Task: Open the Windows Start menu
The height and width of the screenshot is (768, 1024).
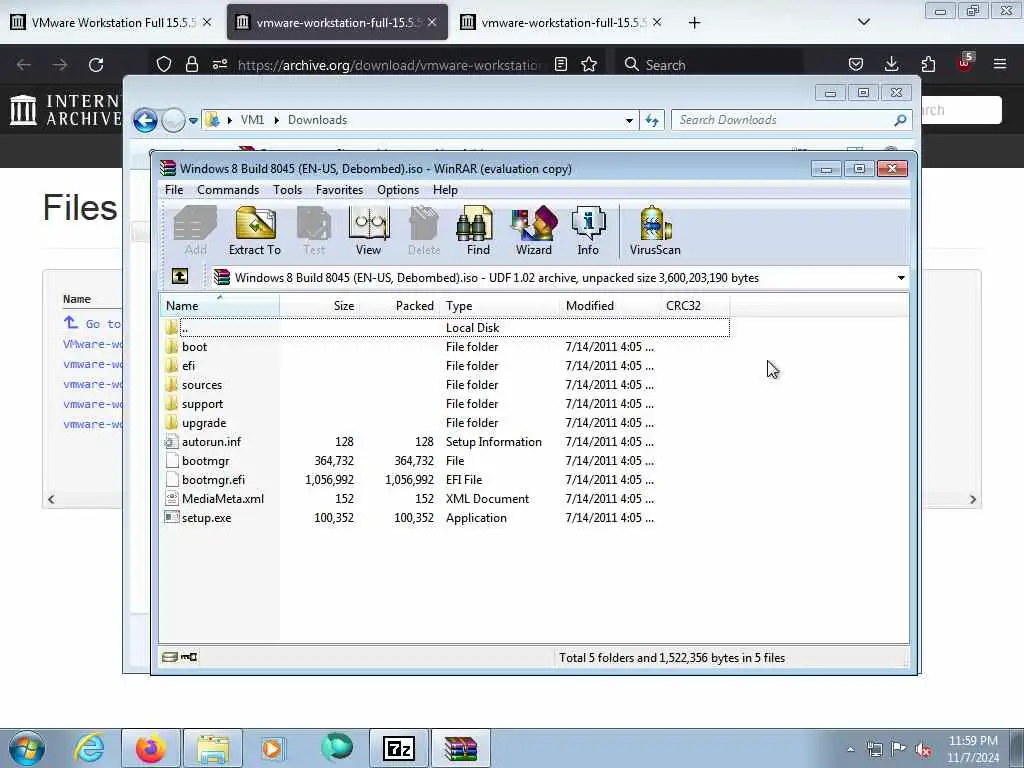Action: 27,748
